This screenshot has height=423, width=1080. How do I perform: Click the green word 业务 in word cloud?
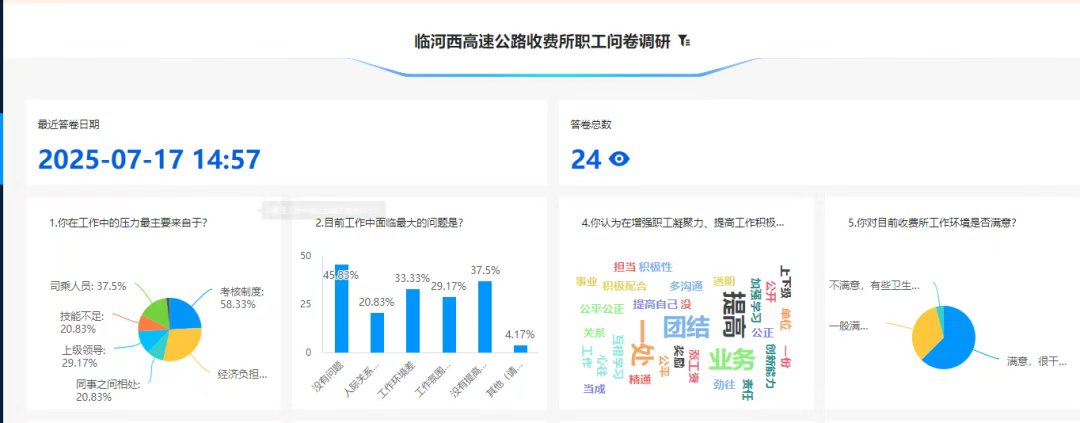(731, 359)
